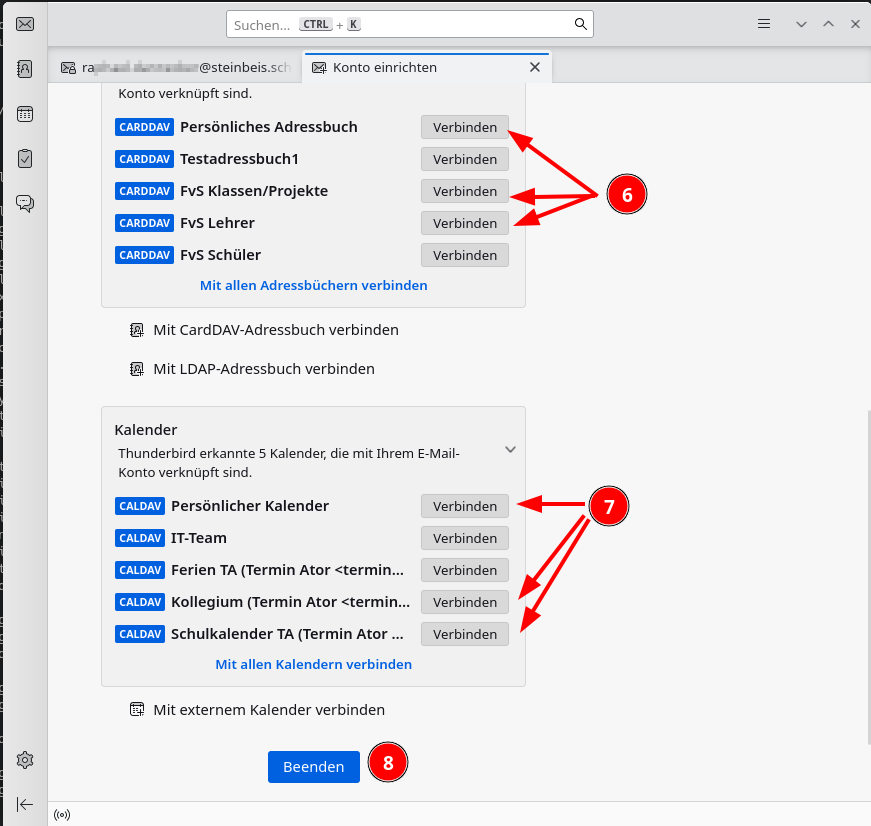
Task: Open the Mail space in sidebar
Action: click(x=25, y=24)
